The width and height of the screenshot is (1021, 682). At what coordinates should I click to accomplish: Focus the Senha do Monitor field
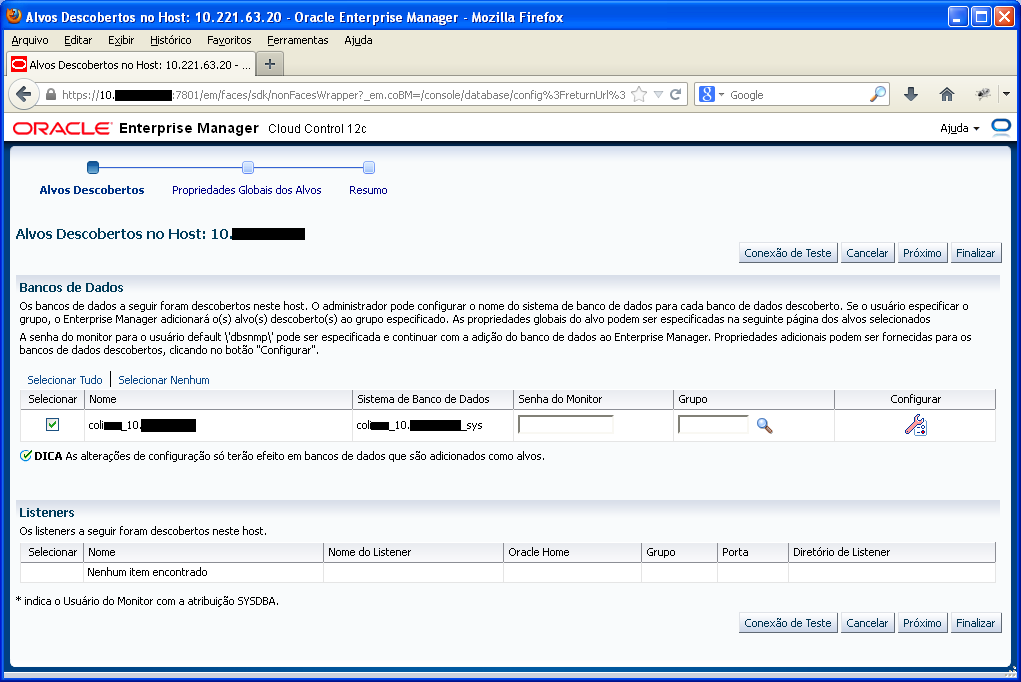566,425
